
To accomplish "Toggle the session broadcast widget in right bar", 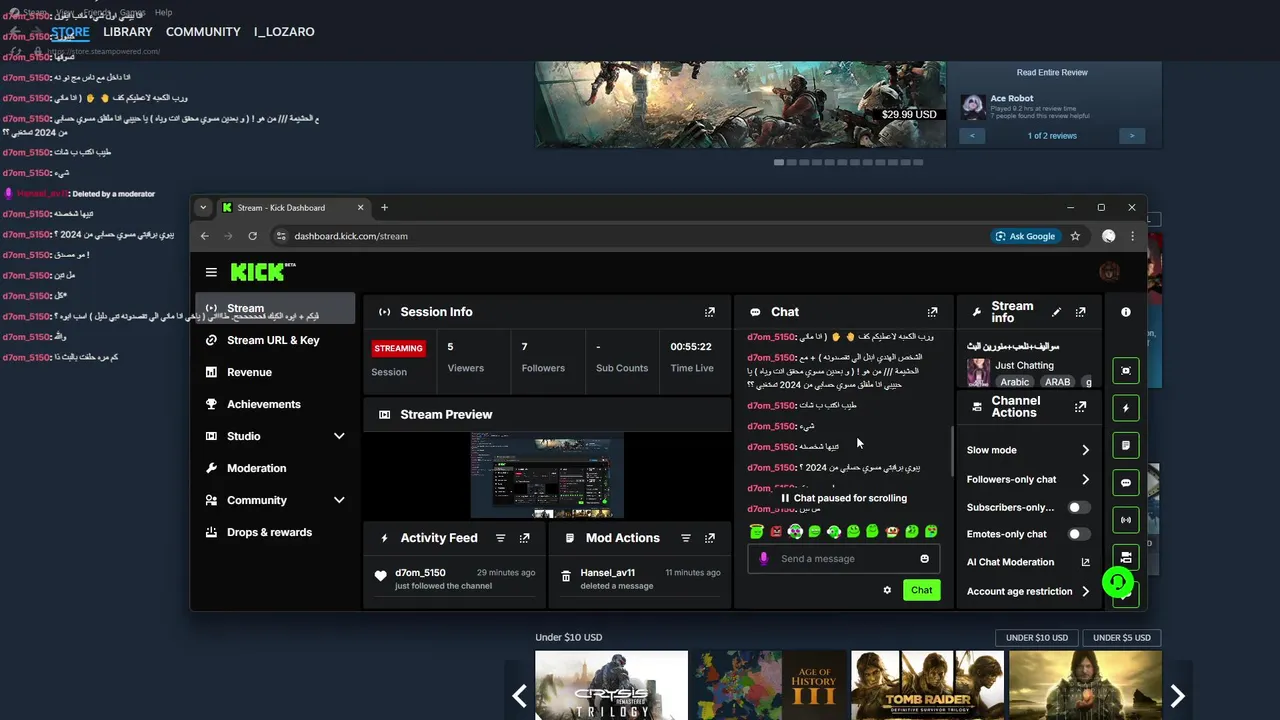I will click(1126, 520).
